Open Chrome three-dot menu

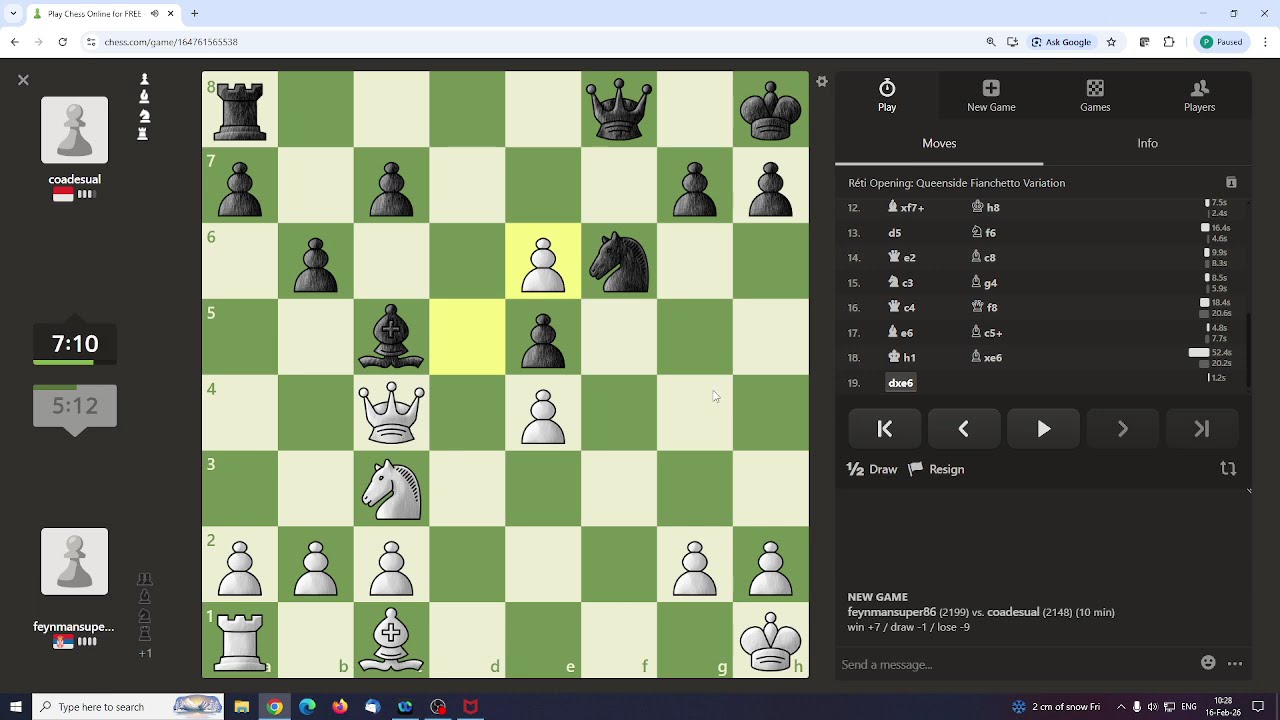point(1265,42)
